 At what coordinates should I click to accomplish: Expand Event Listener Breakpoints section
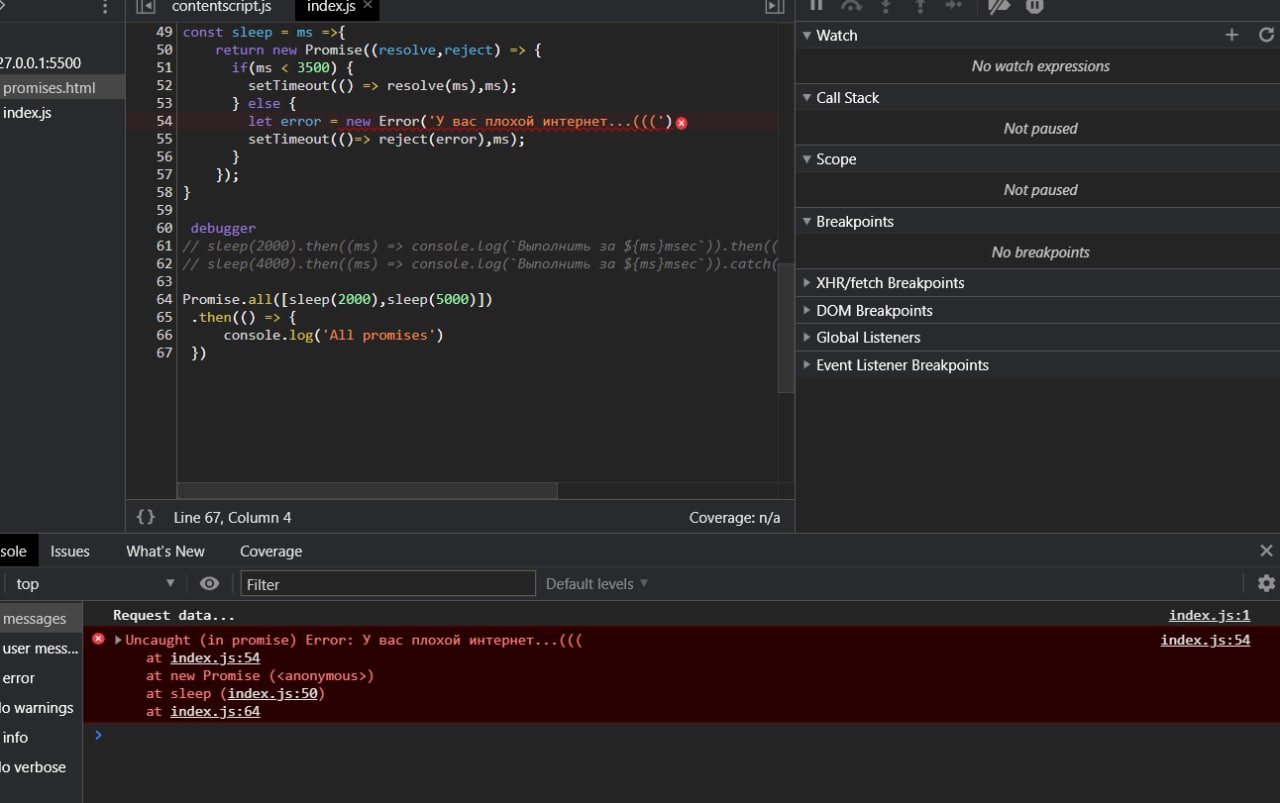pos(807,365)
